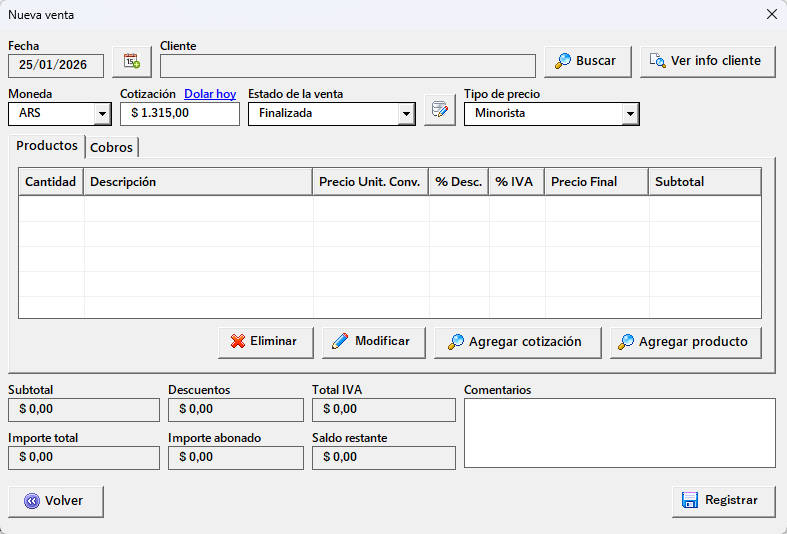Open the Estado de la venta dropdown

[x=406, y=114]
